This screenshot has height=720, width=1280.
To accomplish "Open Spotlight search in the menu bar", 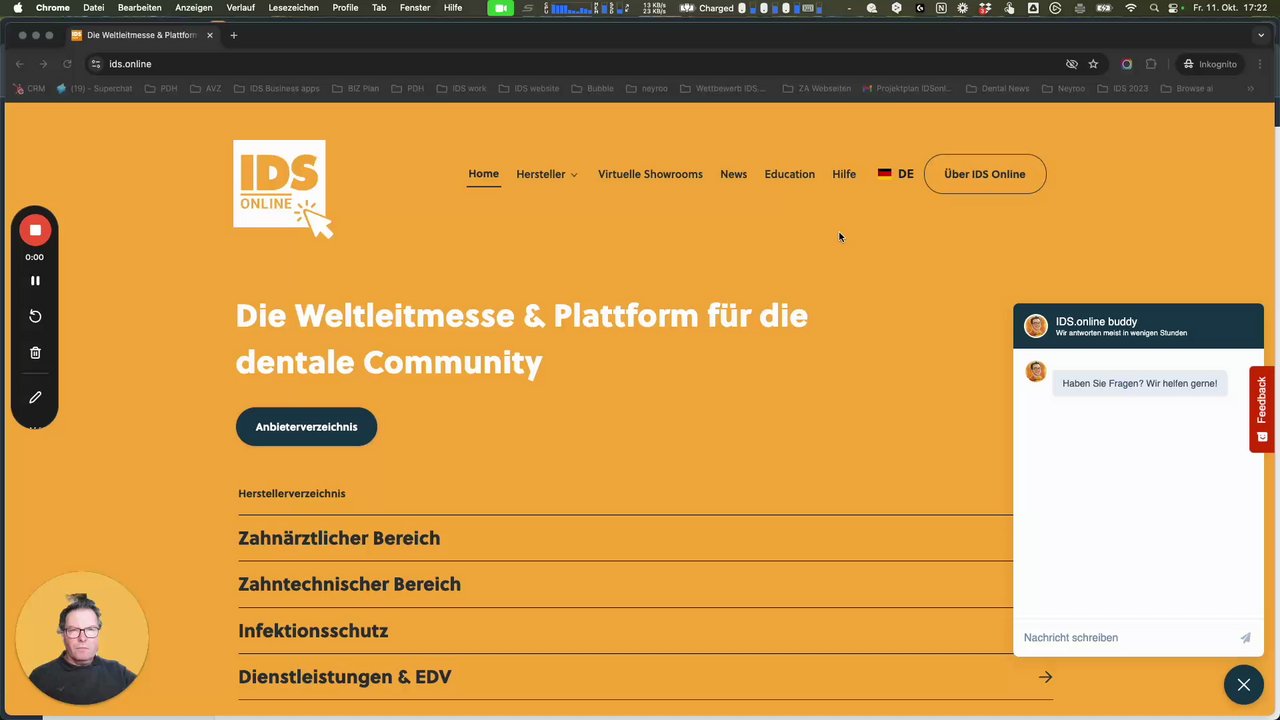I will [x=1155, y=8].
